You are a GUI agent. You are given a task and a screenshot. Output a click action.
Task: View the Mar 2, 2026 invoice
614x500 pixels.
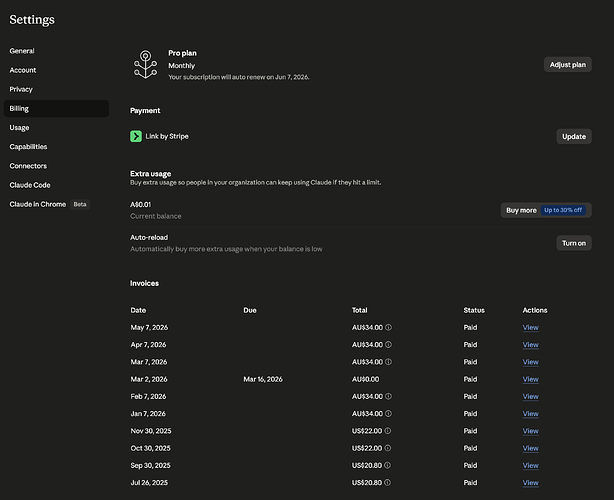tap(531, 379)
